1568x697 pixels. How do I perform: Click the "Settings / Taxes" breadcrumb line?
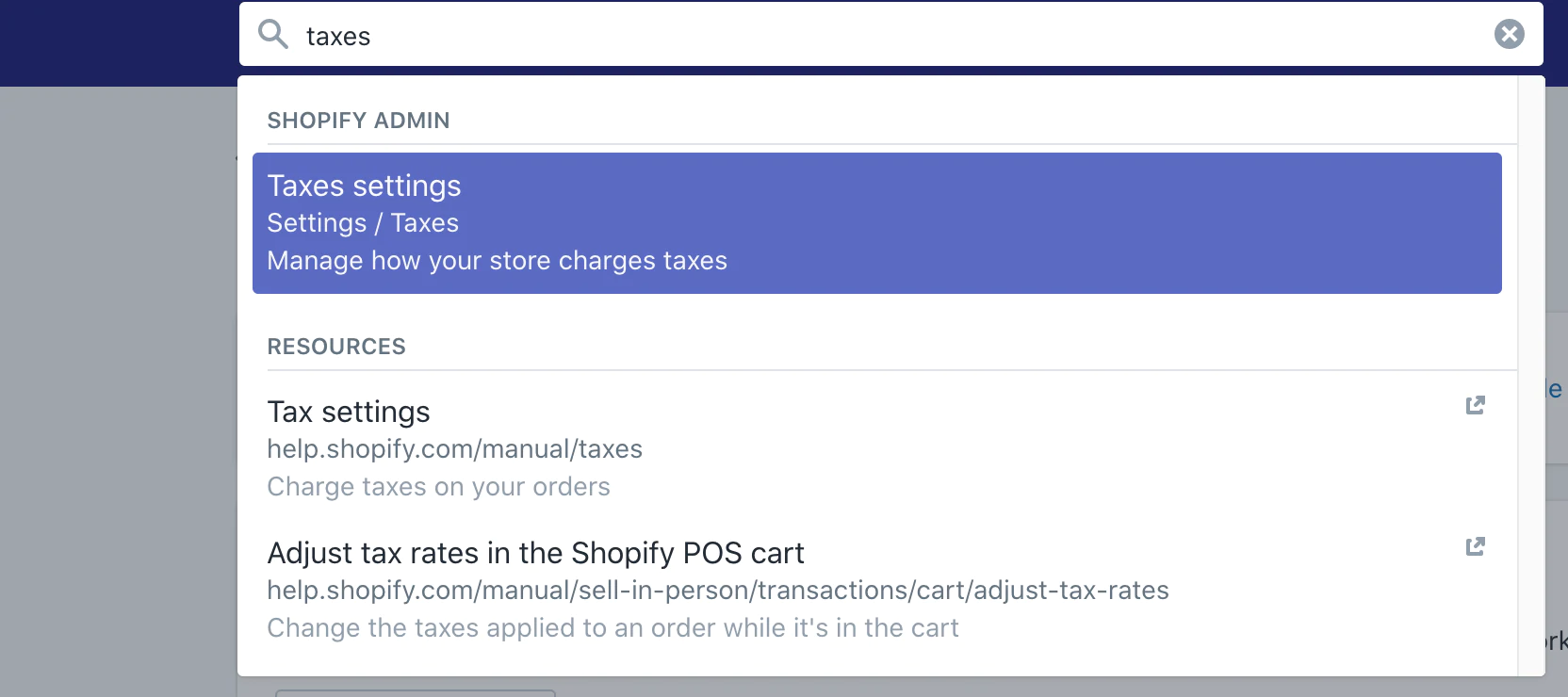point(363,223)
